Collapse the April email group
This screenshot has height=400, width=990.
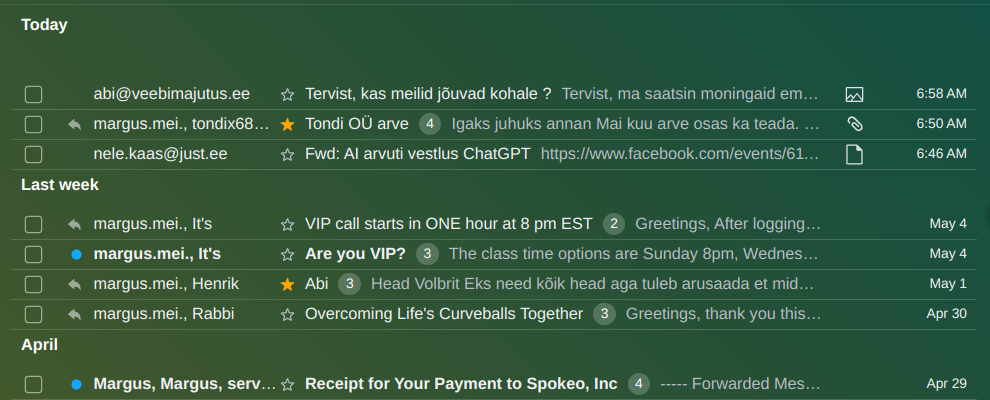(x=40, y=345)
